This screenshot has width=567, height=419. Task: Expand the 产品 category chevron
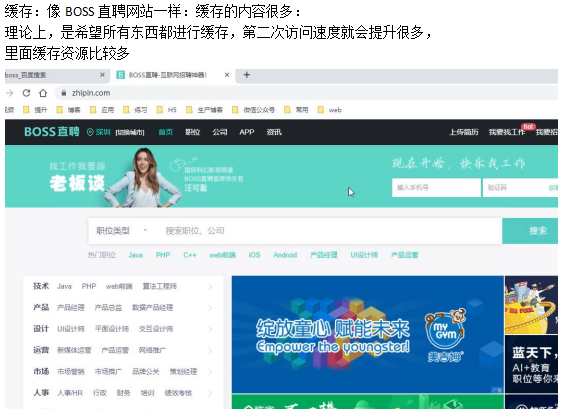tap(210, 308)
